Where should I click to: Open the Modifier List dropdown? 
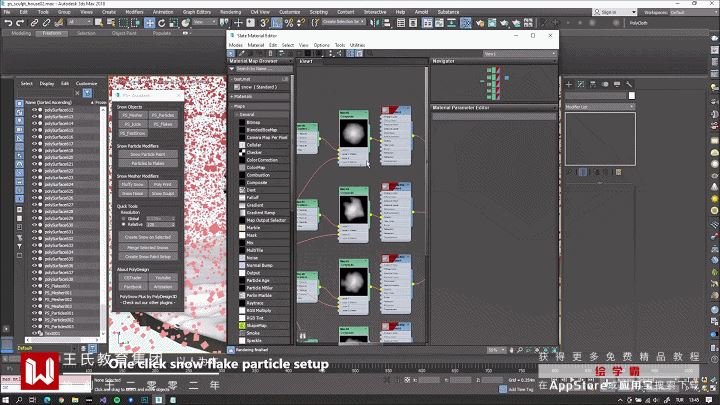click(600, 107)
